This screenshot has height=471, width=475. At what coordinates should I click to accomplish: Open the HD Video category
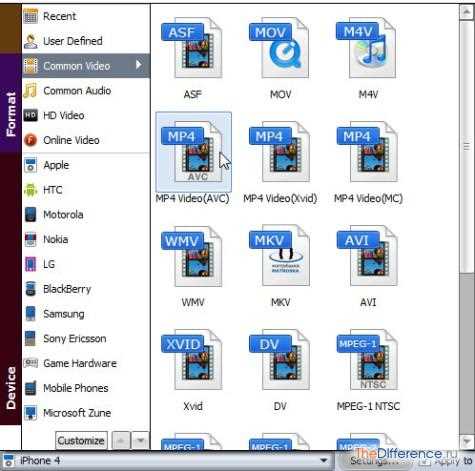(86, 115)
